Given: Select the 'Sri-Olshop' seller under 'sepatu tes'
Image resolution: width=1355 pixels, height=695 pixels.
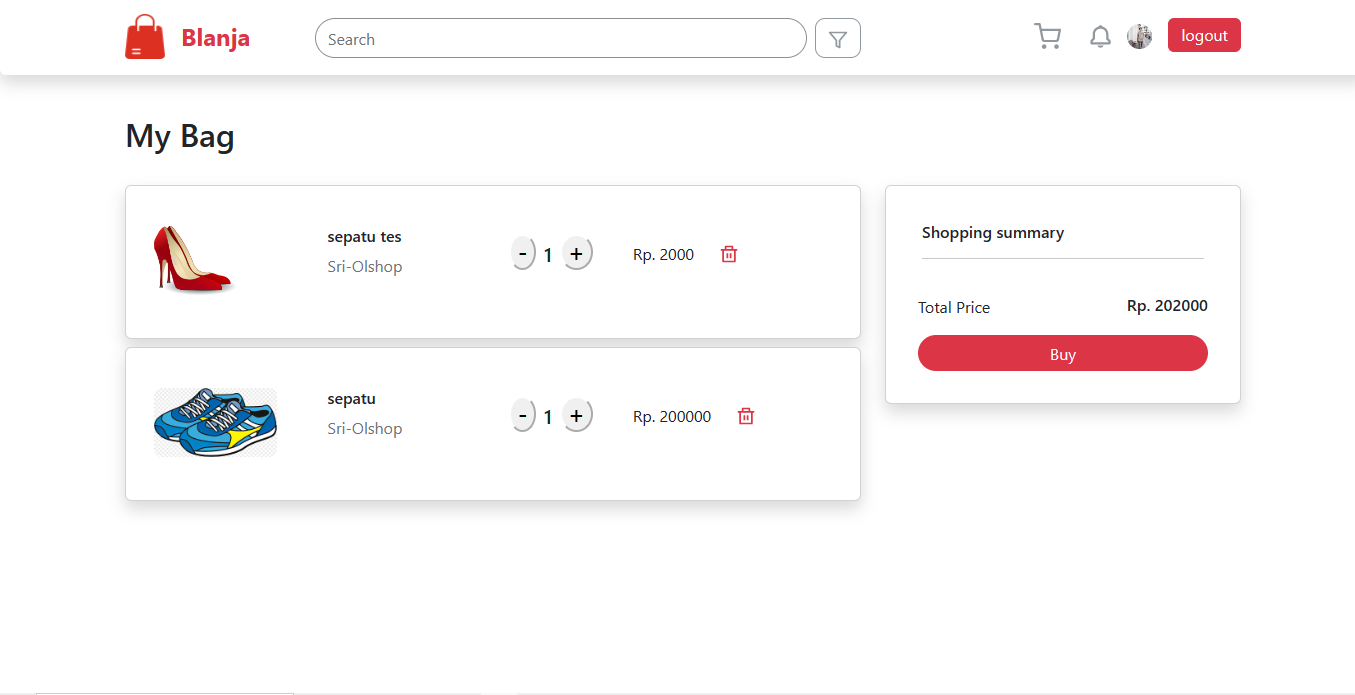Looking at the screenshot, I should pyautogui.click(x=364, y=266).
